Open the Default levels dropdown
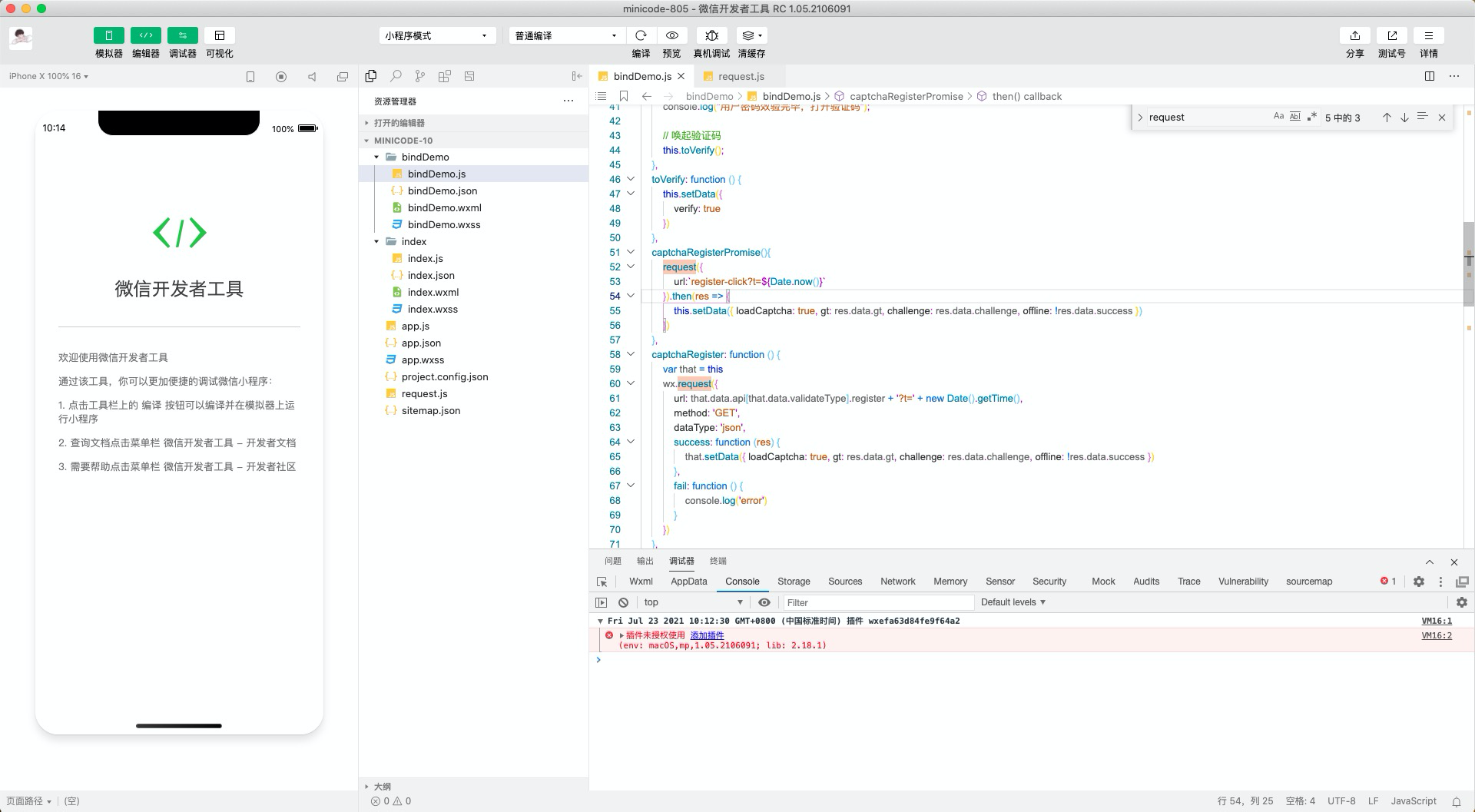 coord(1013,602)
